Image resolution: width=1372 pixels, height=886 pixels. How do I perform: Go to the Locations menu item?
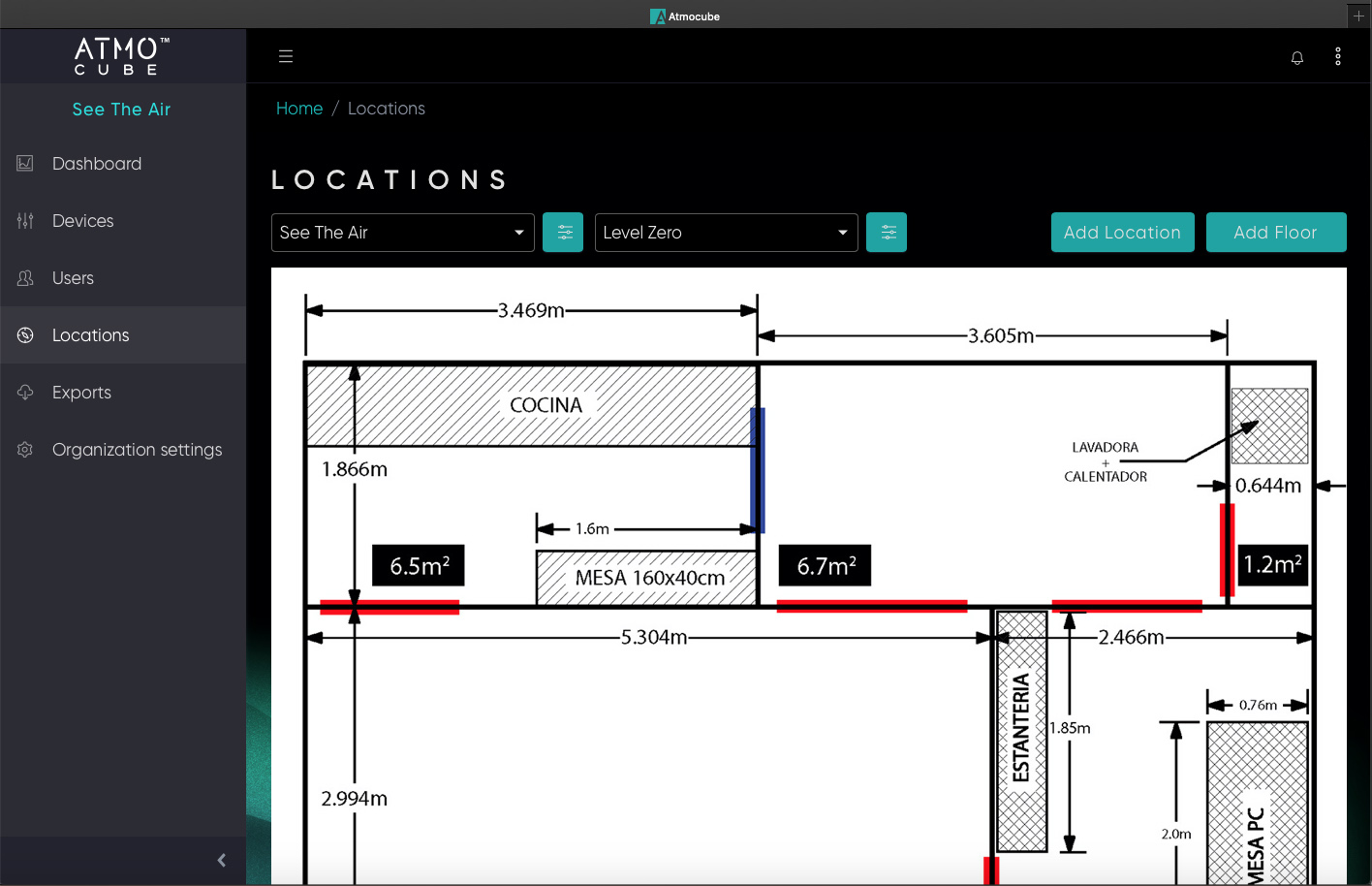point(90,335)
